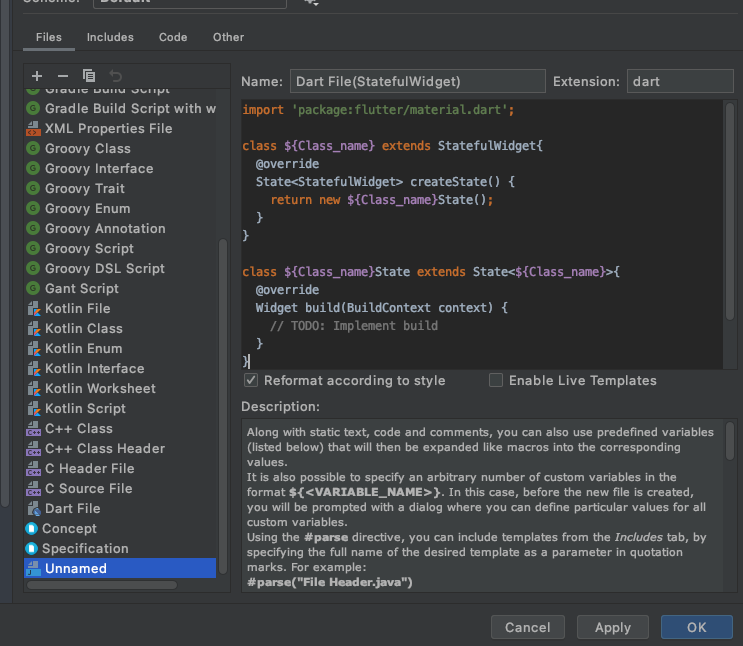Click the template list vertical scrollbar

pos(223,407)
